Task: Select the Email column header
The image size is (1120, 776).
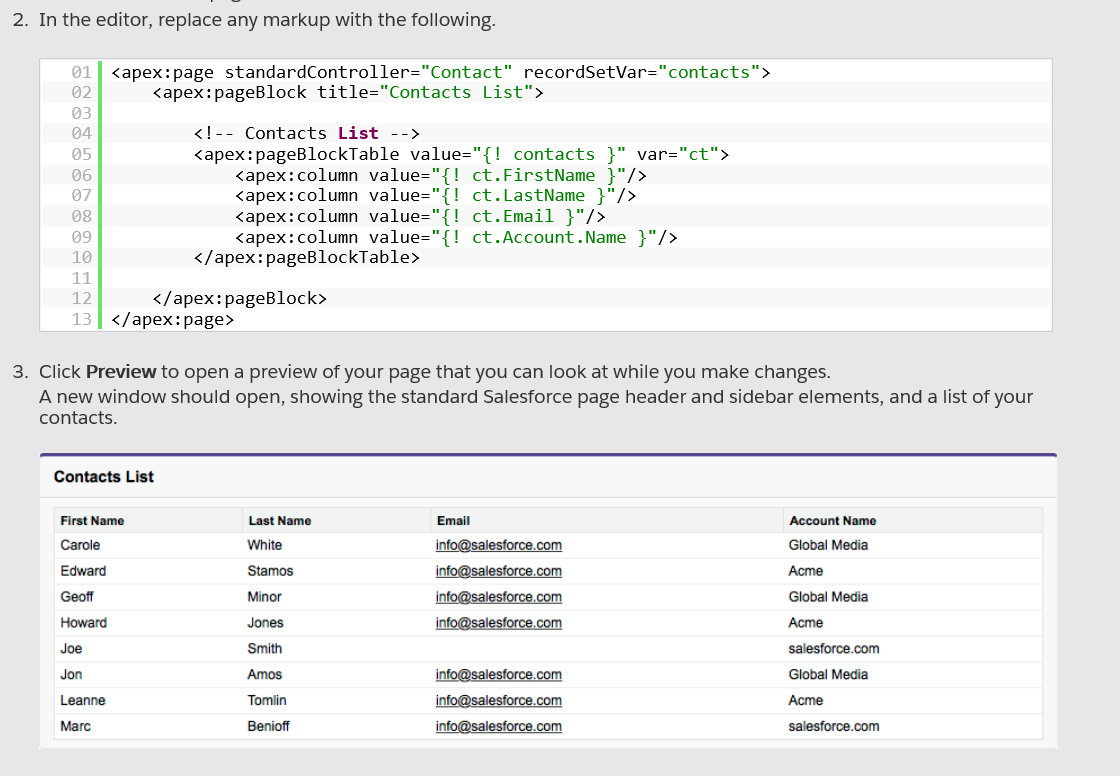Action: coord(453,521)
